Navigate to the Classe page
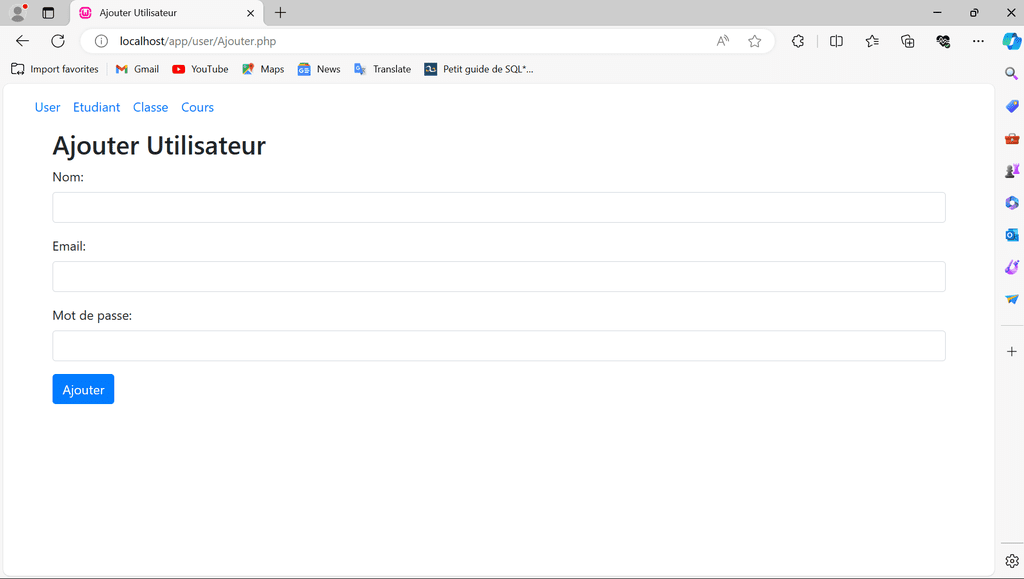This screenshot has height=579, width=1024. pyautogui.click(x=150, y=107)
